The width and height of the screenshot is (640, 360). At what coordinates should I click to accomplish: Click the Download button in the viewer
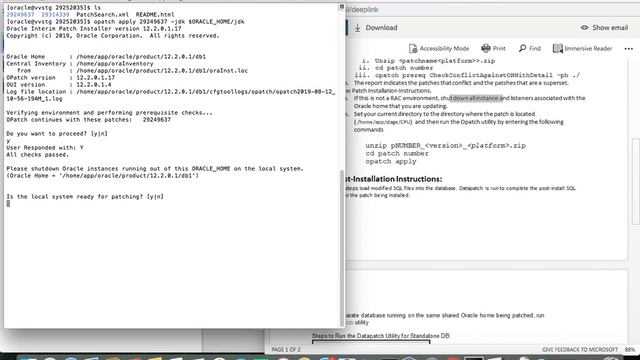pyautogui.click(x=376, y=28)
